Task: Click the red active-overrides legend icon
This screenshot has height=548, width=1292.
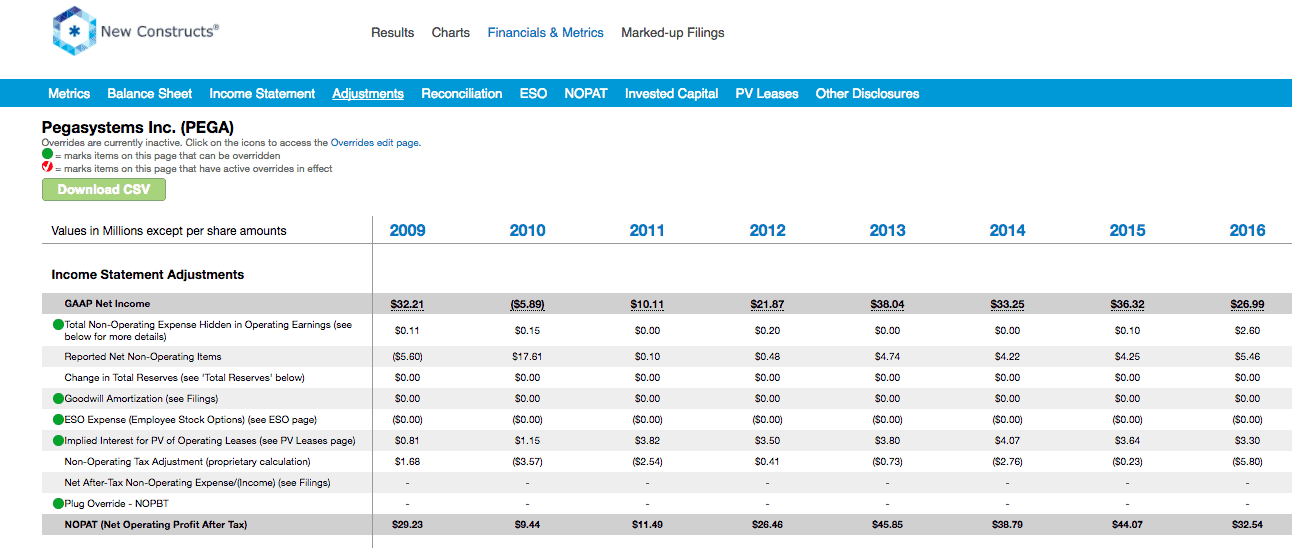Action: click(x=47, y=169)
